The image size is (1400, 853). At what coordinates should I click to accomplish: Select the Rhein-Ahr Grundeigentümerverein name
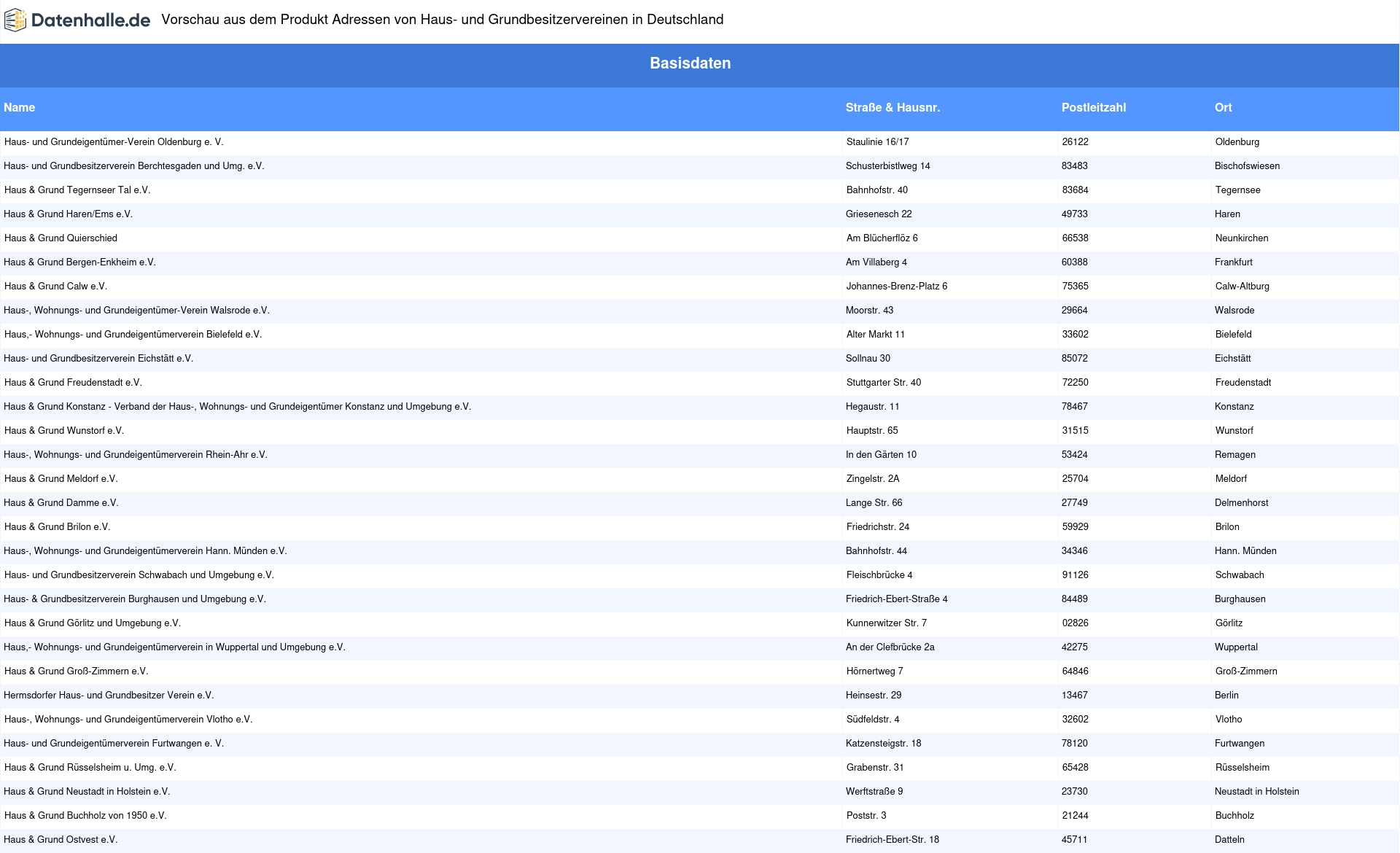point(136,455)
